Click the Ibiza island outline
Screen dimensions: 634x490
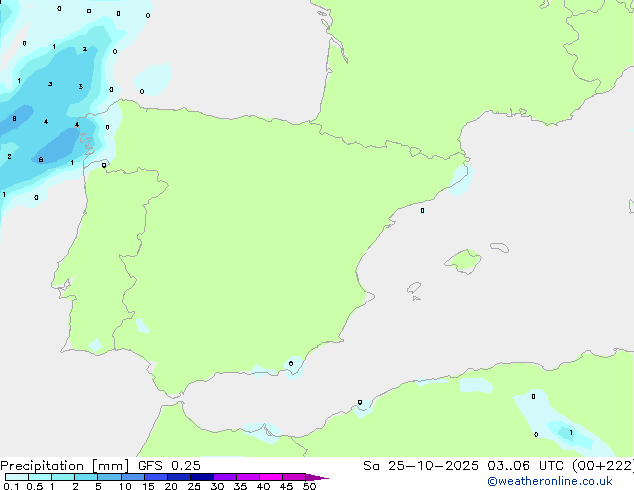(x=414, y=288)
